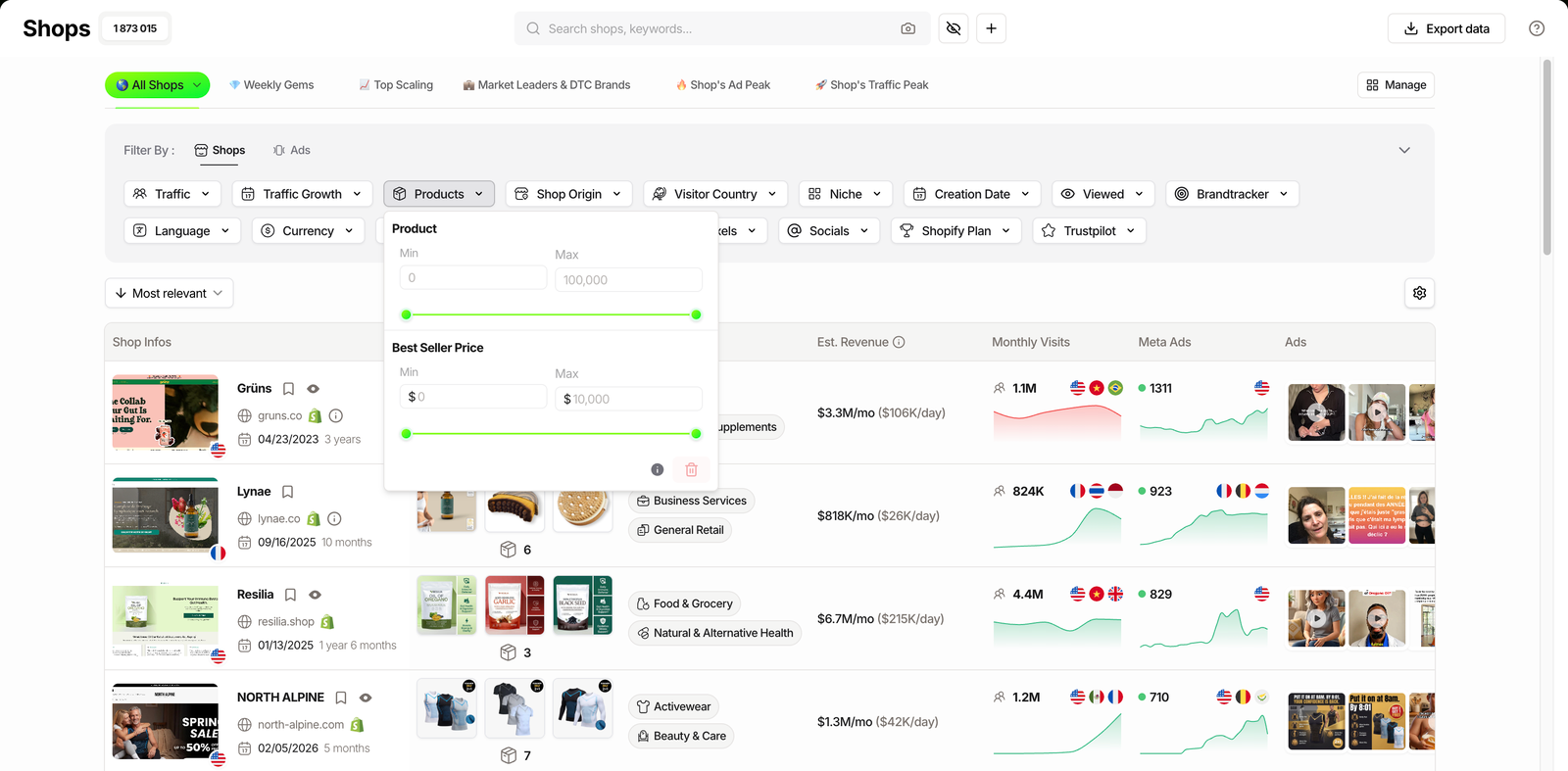Click the Best Seller Price Min field

pos(473,397)
